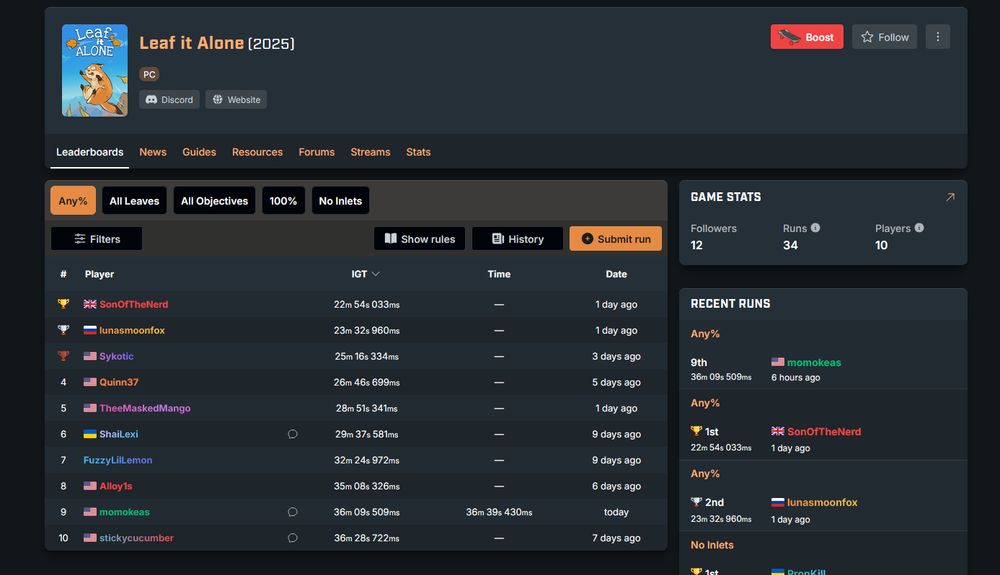Image resolution: width=1000 pixels, height=575 pixels.
Task: Open the Guides tab
Action: coord(199,152)
